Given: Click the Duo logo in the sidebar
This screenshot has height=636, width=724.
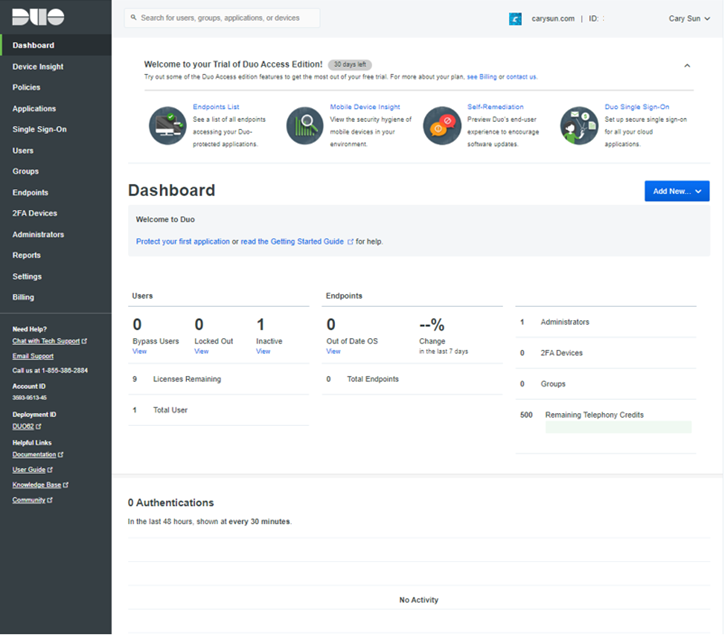Looking at the screenshot, I should [38, 17].
